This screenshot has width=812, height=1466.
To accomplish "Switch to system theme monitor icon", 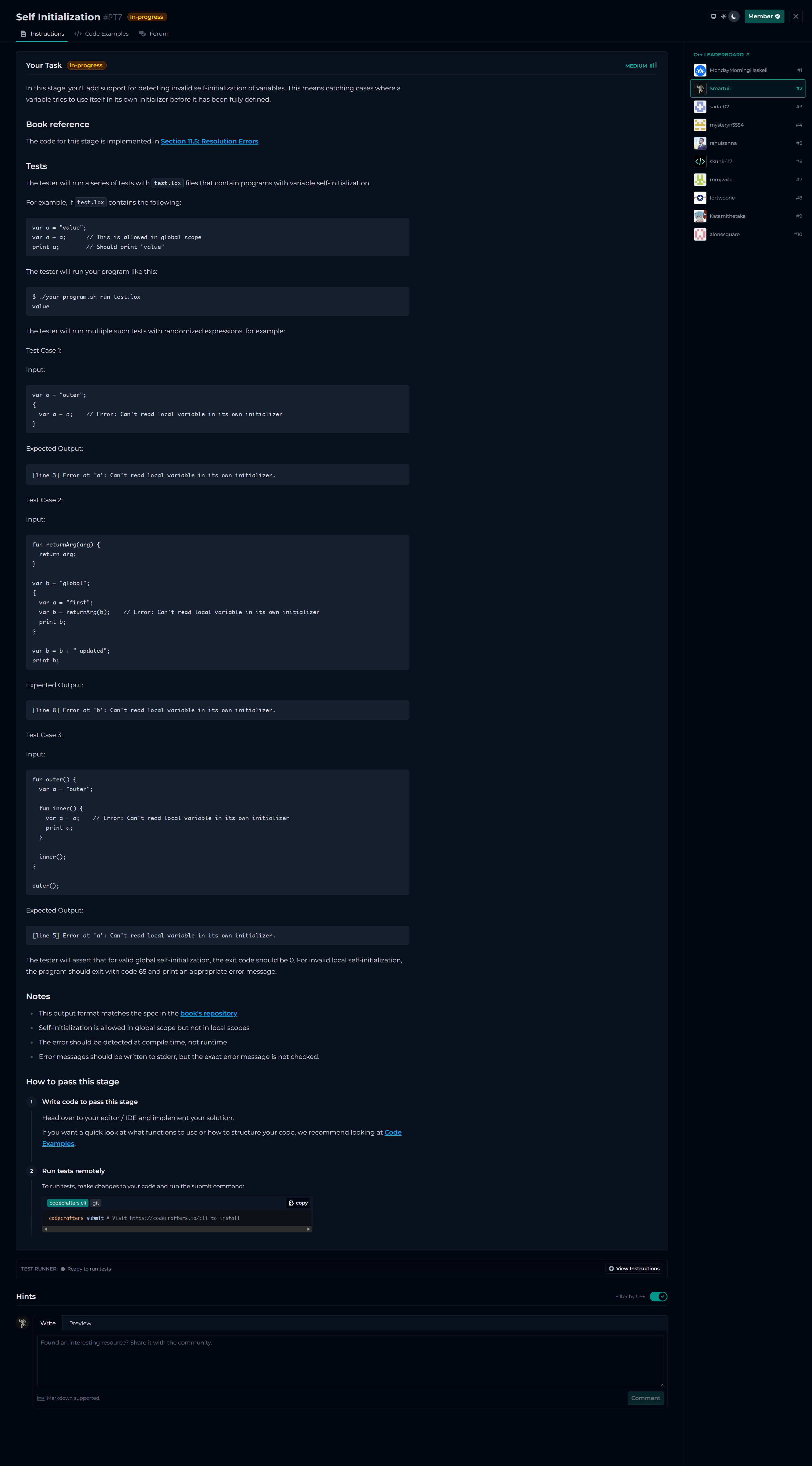I will 713,17.
